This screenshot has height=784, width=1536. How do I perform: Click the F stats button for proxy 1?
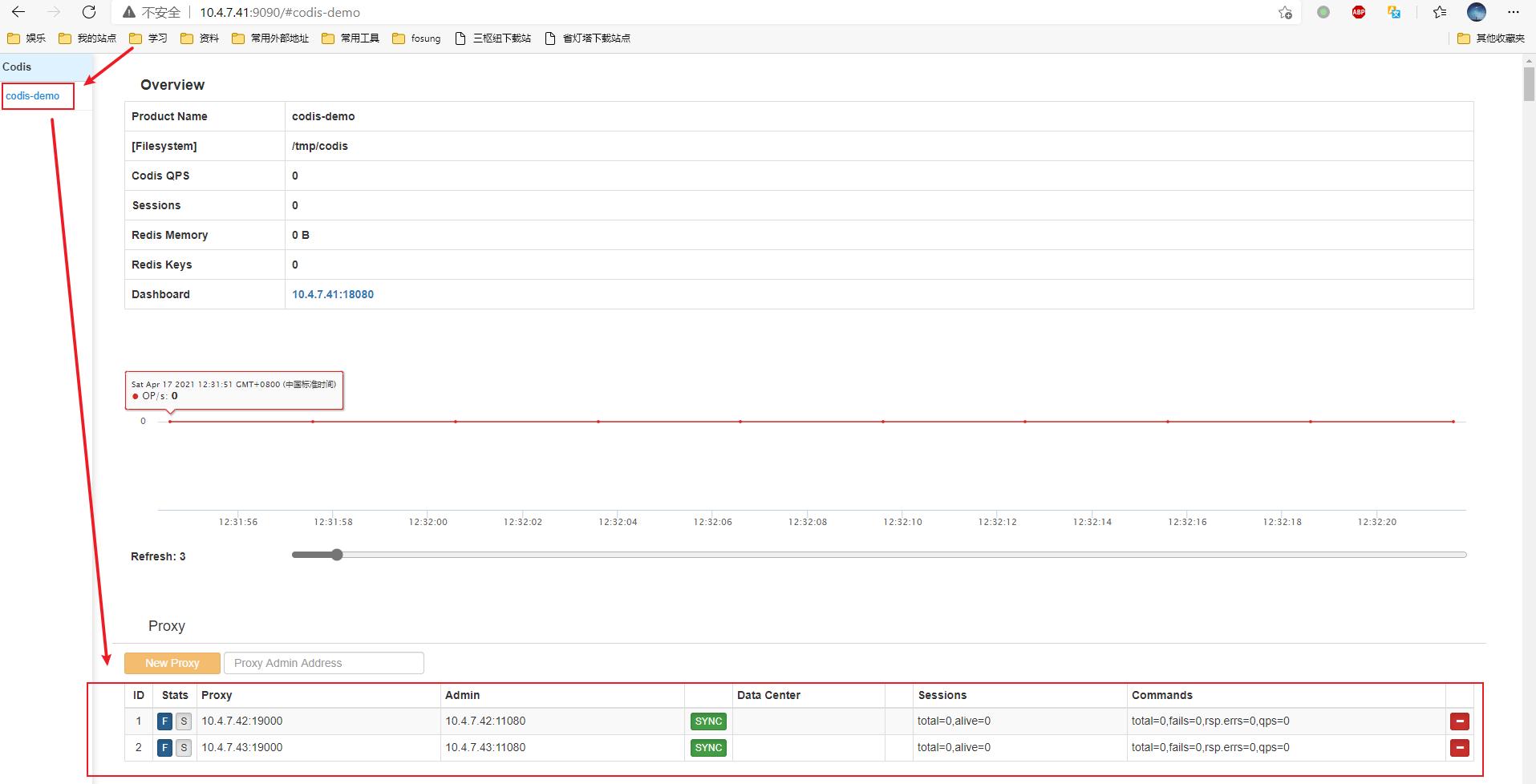[x=165, y=721]
